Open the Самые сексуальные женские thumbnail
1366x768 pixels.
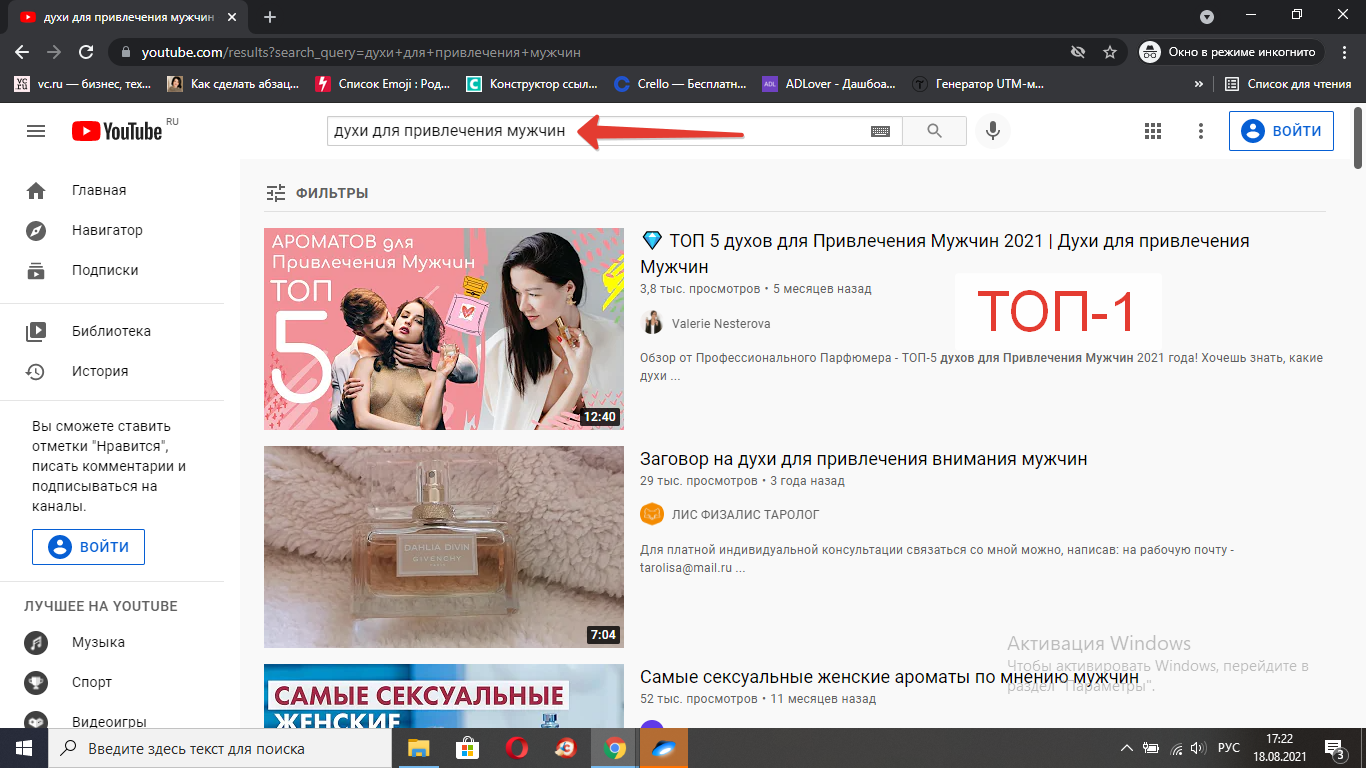(444, 696)
